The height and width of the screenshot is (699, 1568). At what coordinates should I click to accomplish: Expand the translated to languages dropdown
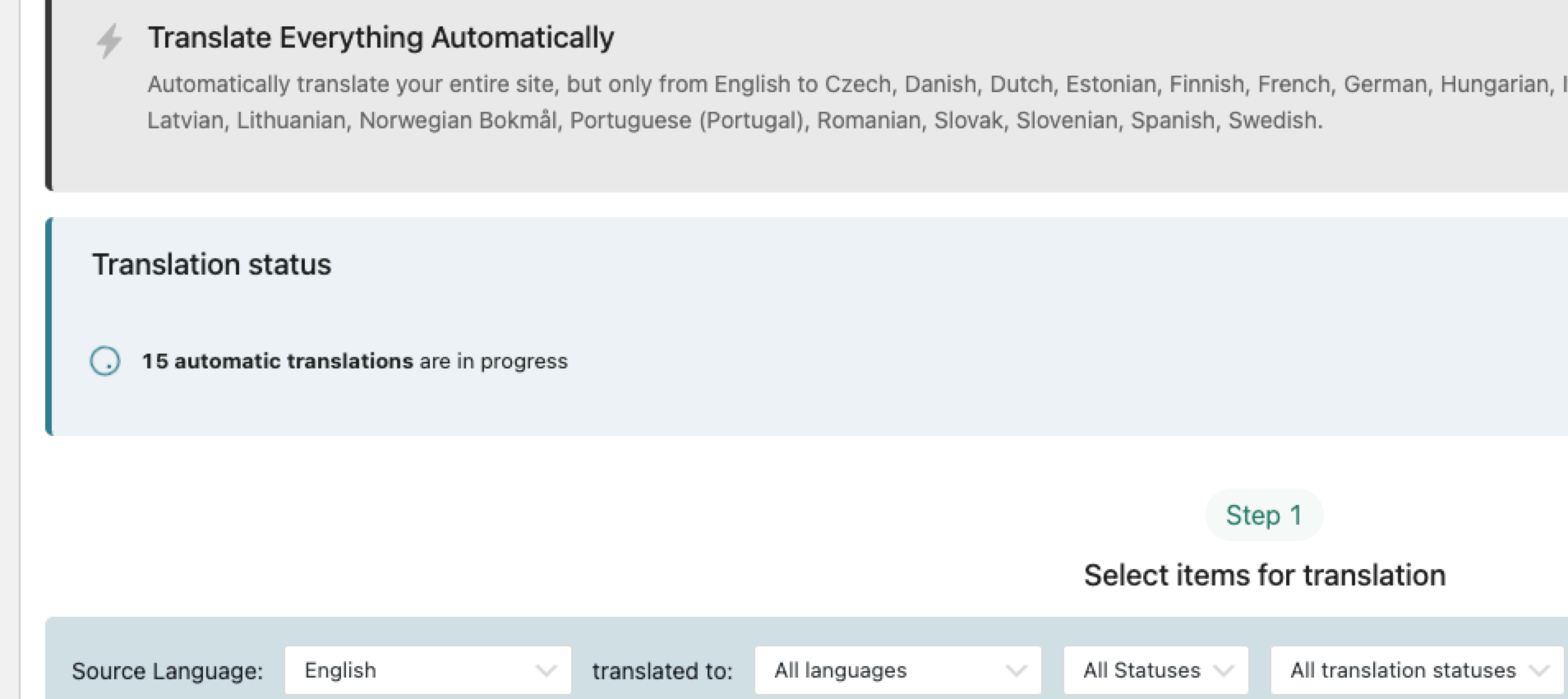pos(897,671)
